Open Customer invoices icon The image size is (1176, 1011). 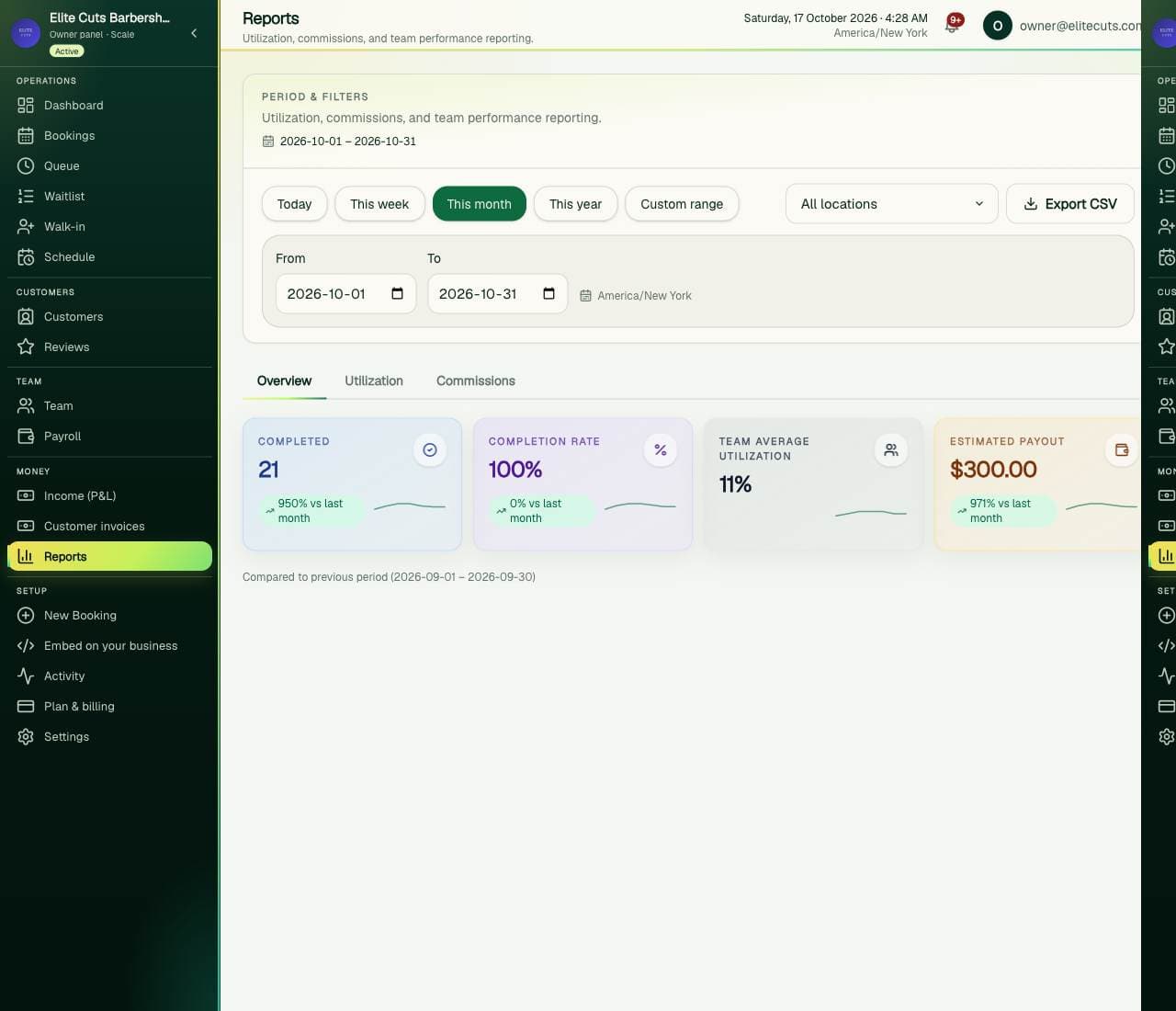[x=26, y=527]
